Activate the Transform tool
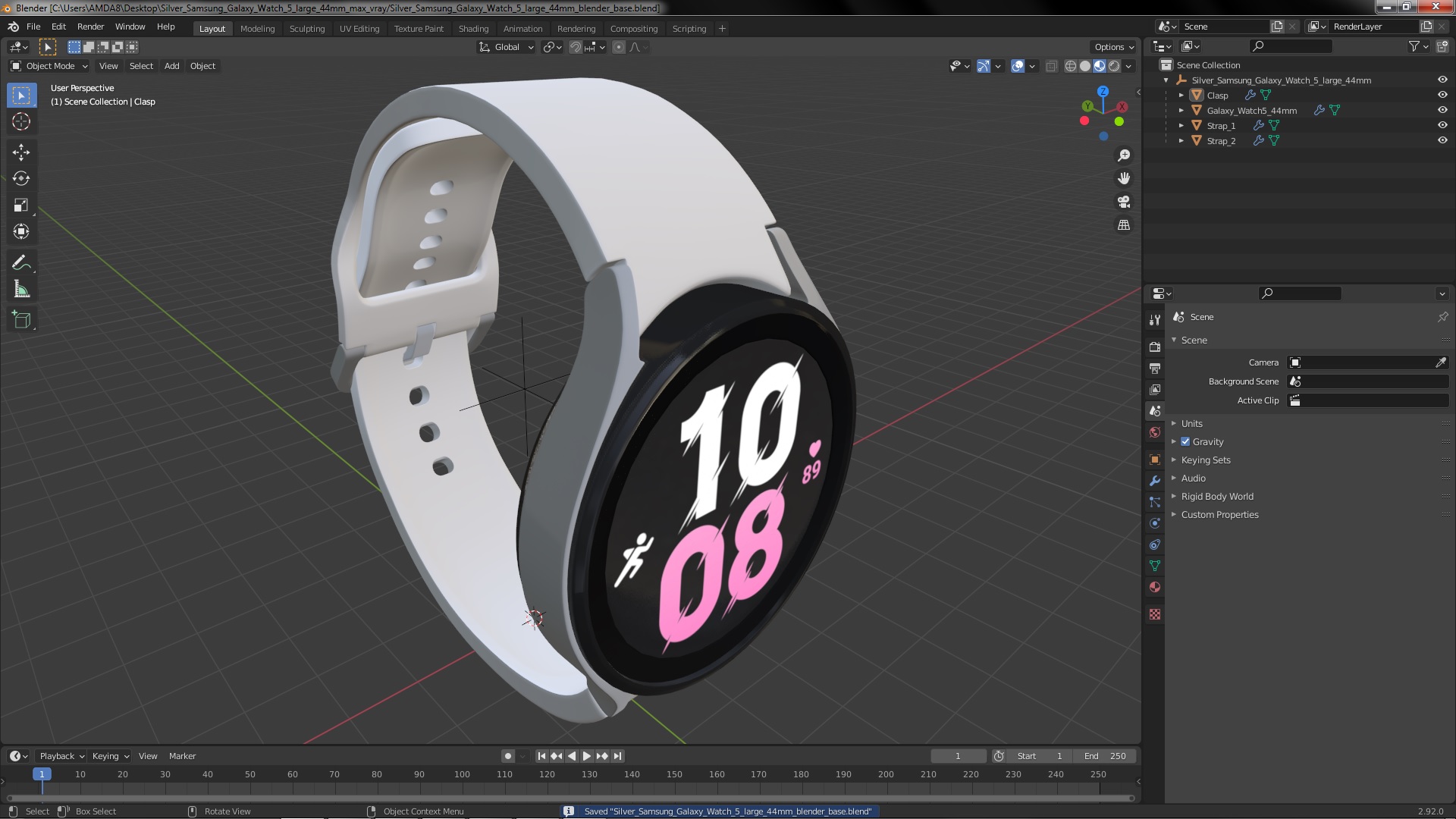The height and width of the screenshot is (819, 1456). tap(21, 232)
